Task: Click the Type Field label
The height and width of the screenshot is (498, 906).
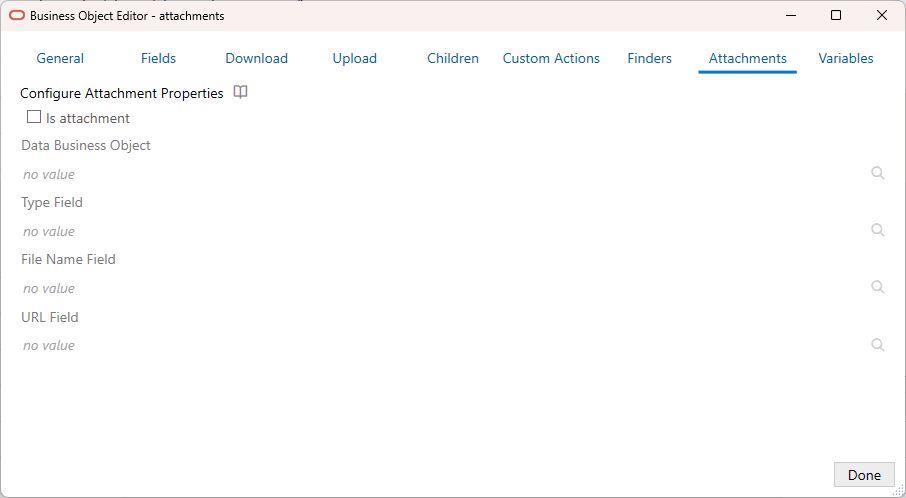Action: point(52,203)
